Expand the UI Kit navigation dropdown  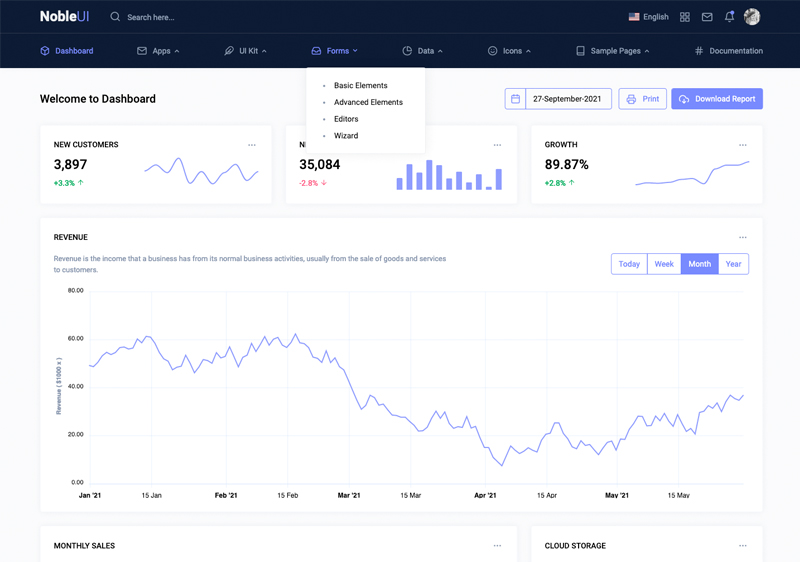246,51
